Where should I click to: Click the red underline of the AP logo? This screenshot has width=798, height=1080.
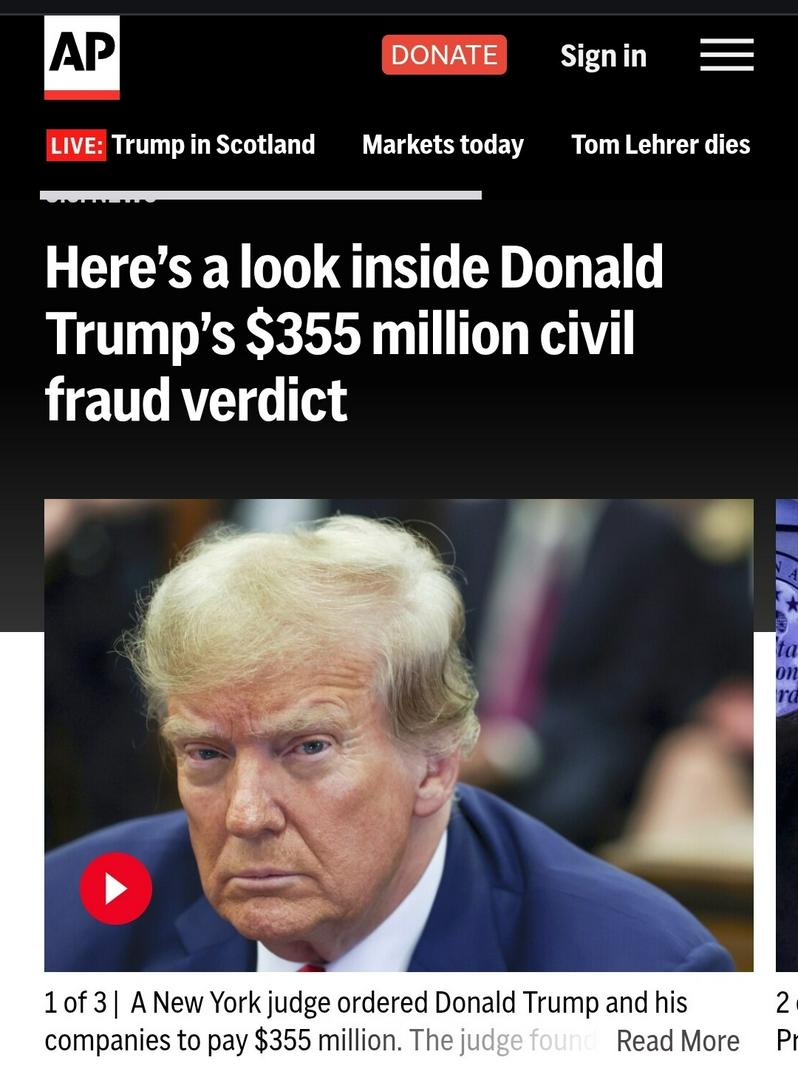click(x=81, y=95)
